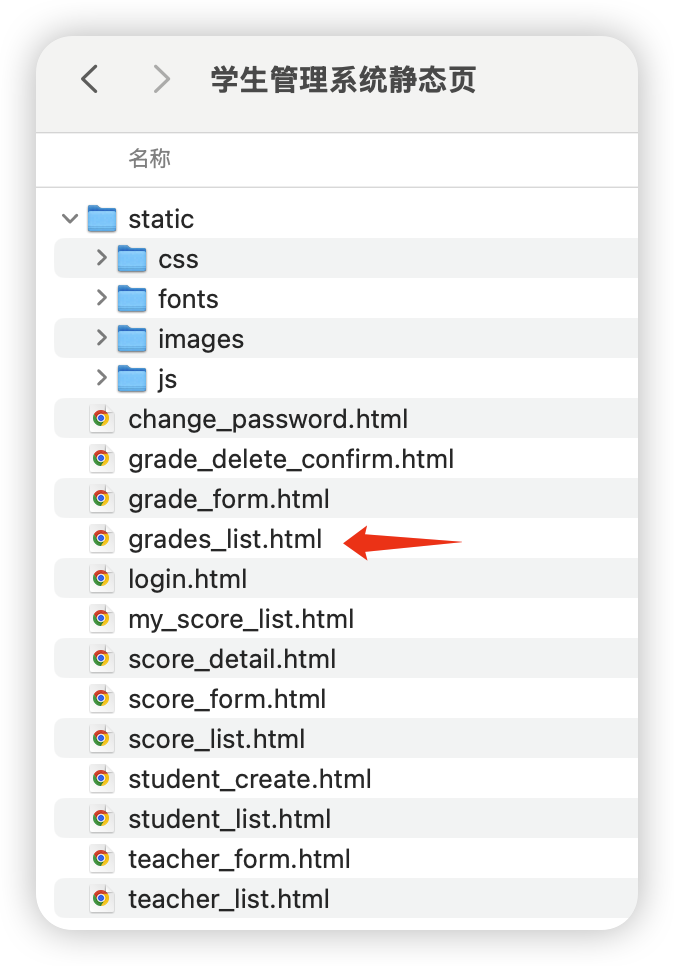Select the score_detail.html file
674x966 pixels.
(232, 659)
